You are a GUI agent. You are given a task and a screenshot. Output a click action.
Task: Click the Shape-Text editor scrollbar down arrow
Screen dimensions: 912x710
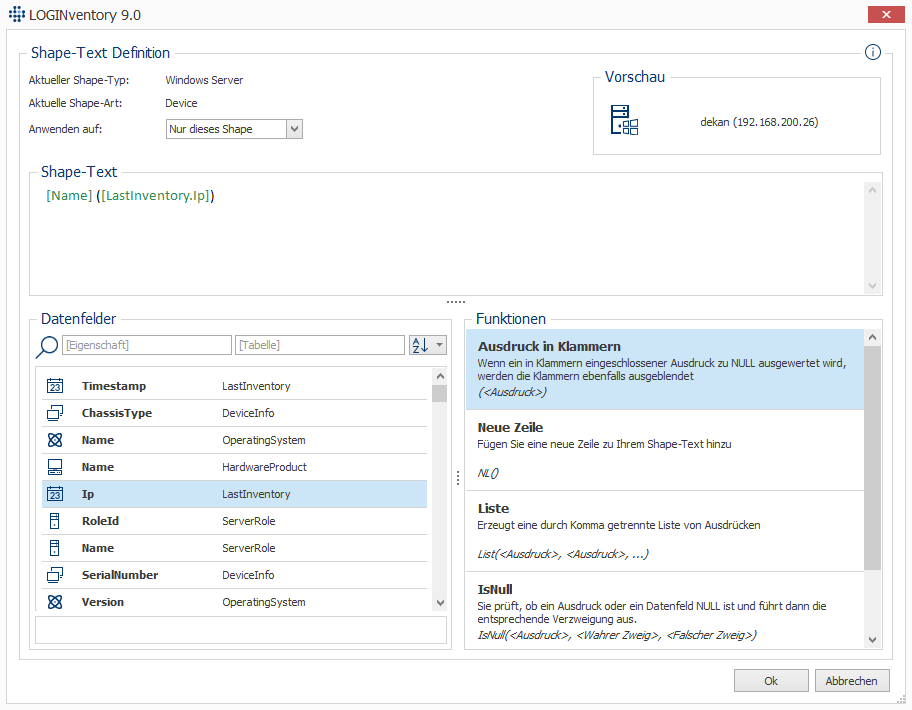872,286
